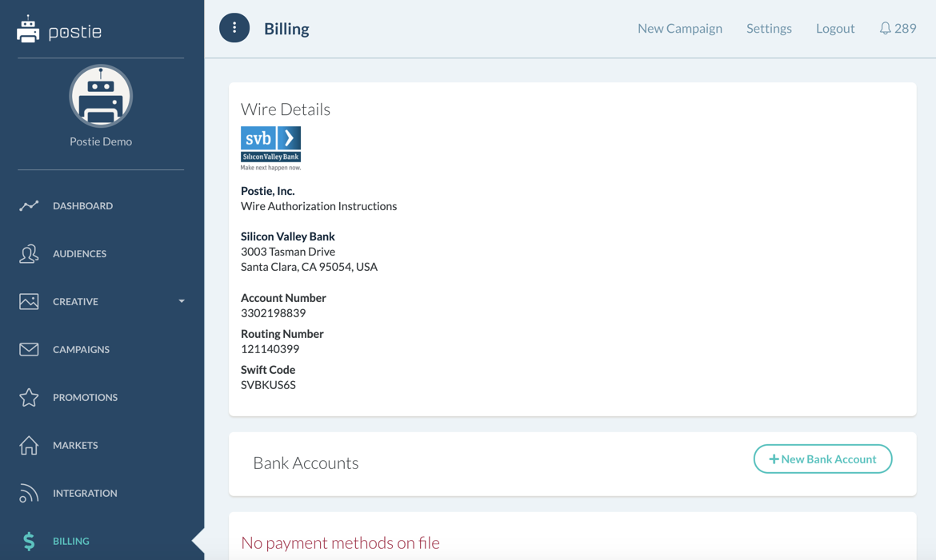The image size is (936, 560).
Task: Click Logout in the top bar
Action: [x=835, y=28]
